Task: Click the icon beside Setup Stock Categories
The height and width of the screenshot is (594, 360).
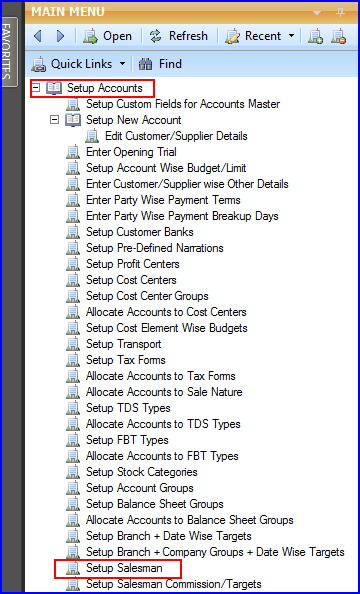Action: point(73,472)
